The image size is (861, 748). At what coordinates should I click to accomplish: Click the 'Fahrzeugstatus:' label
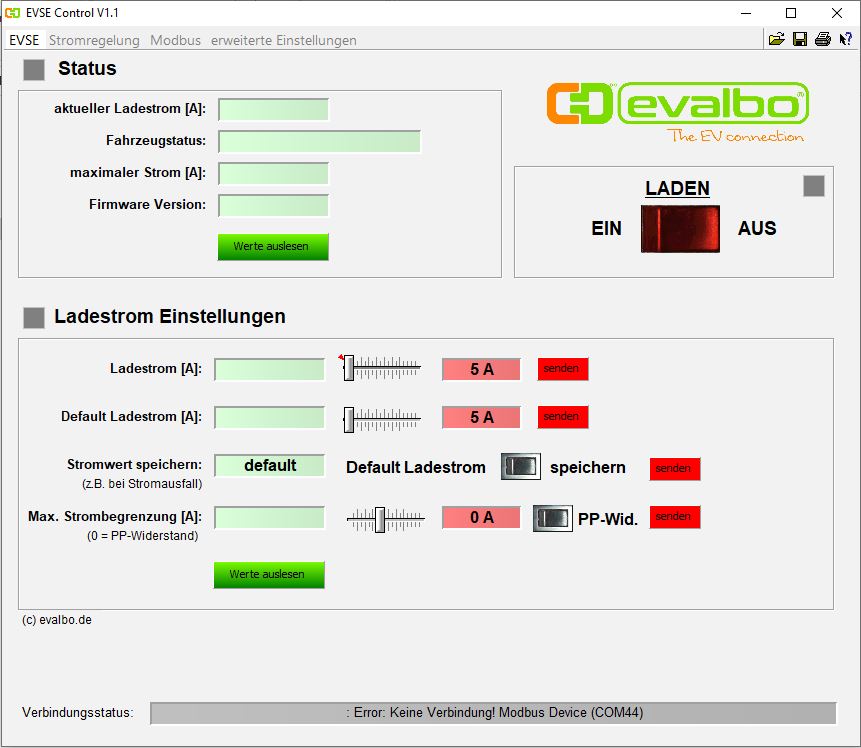tap(156, 141)
